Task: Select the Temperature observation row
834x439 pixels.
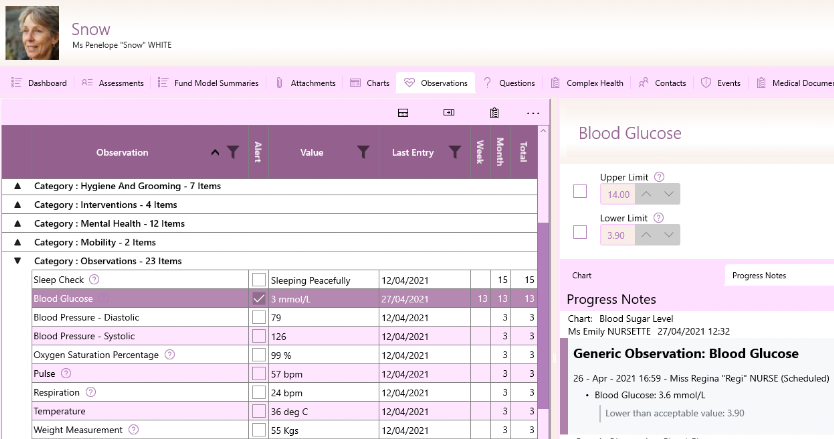Action: click(285, 411)
